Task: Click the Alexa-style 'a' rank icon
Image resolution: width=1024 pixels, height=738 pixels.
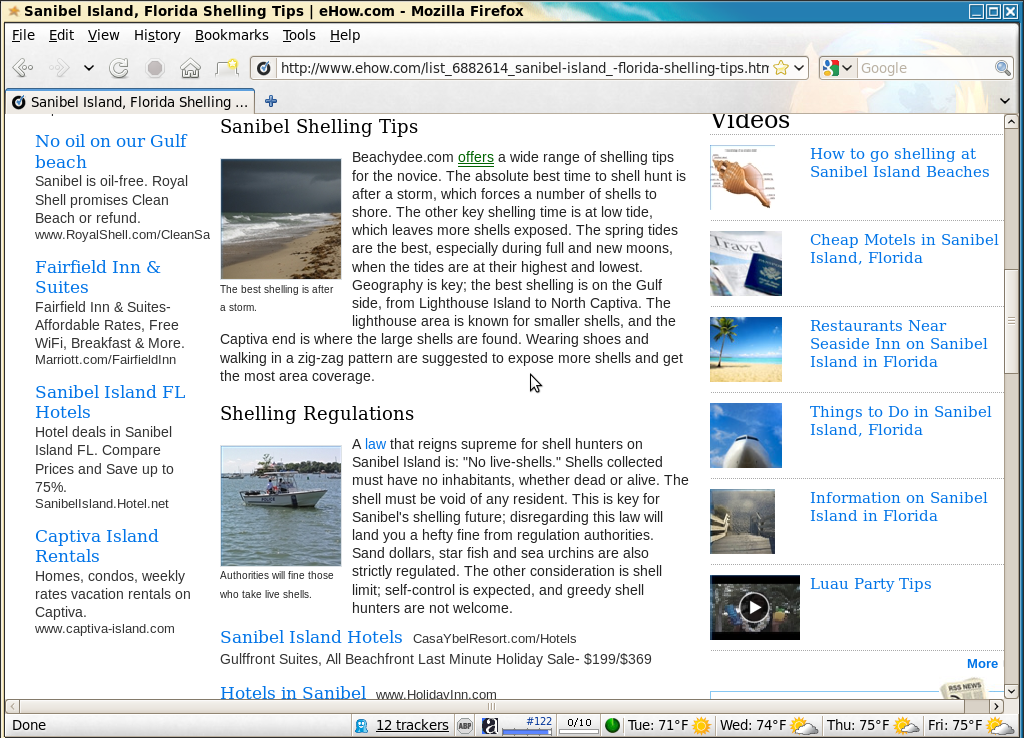Action: (x=490, y=726)
